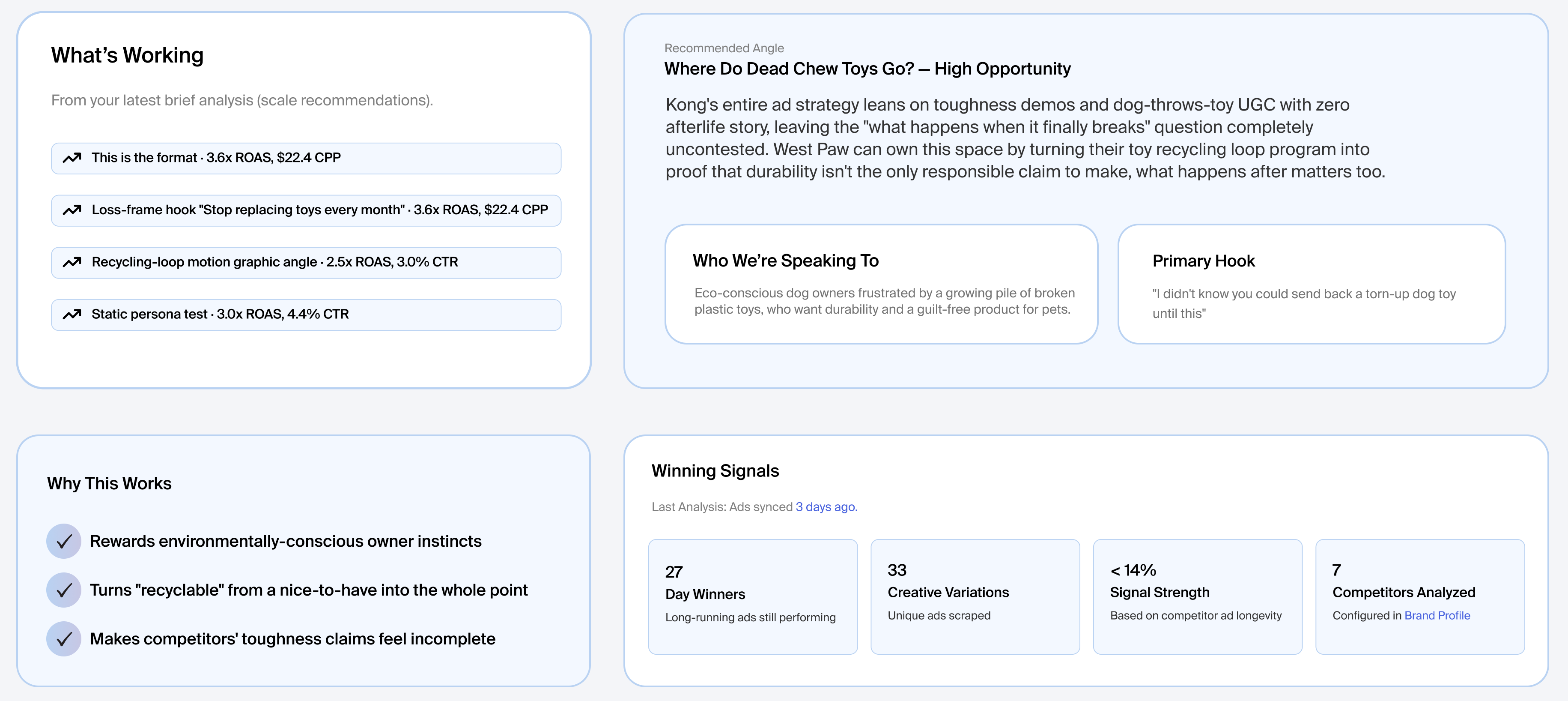Click the Signal Strength stat card

tap(1197, 597)
